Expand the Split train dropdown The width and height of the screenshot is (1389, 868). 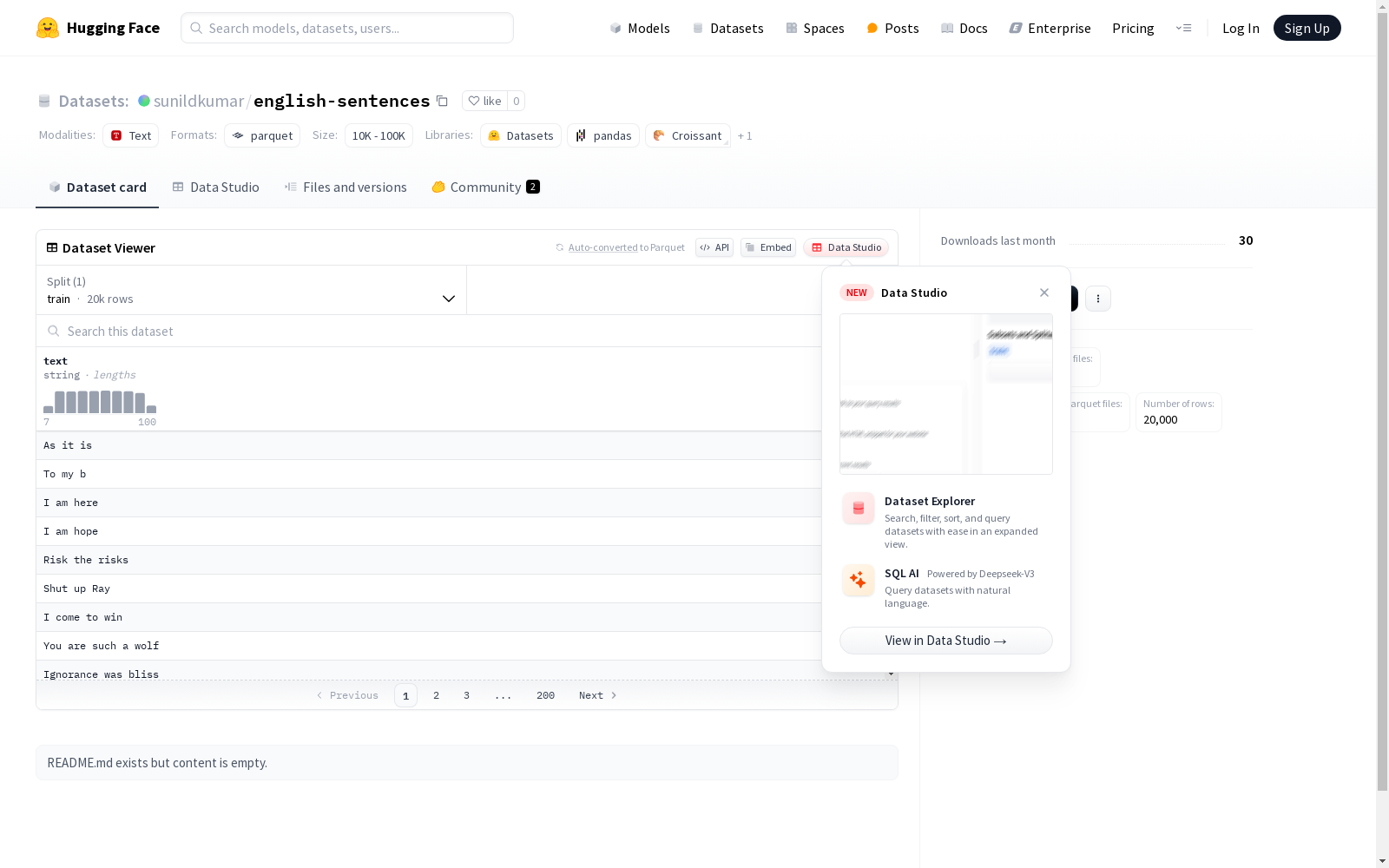pos(251,290)
